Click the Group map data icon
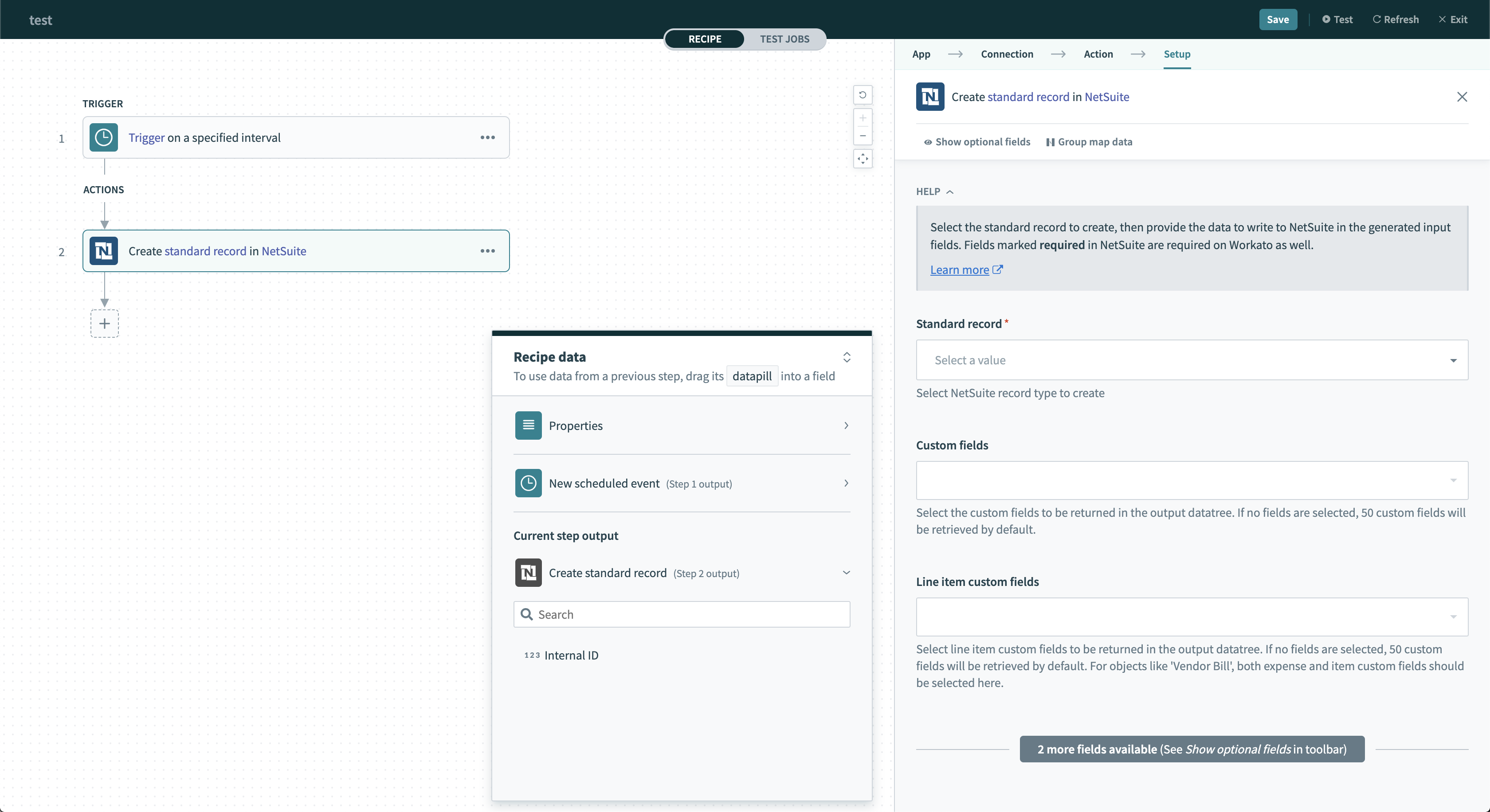This screenshot has width=1490, height=812. (1050, 141)
